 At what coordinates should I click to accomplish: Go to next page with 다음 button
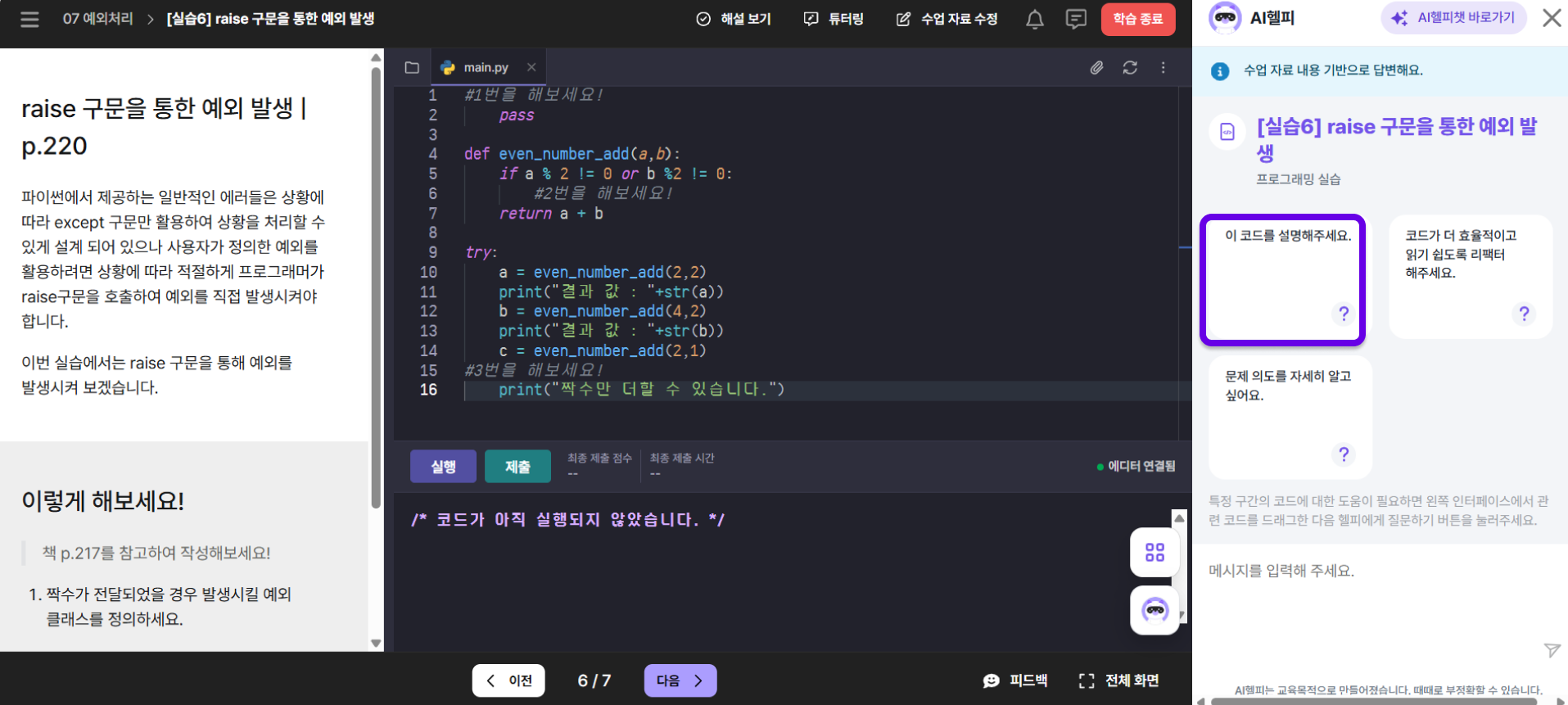click(x=680, y=680)
